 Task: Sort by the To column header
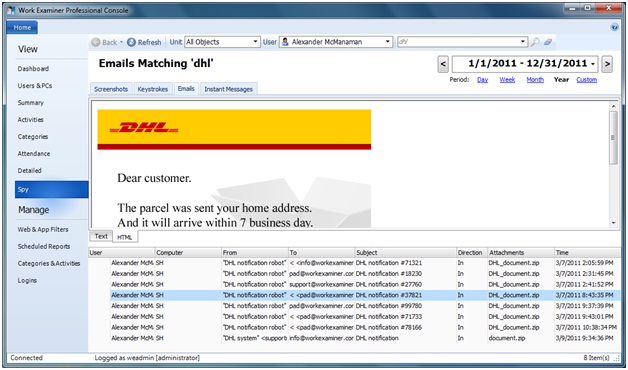[322, 253]
